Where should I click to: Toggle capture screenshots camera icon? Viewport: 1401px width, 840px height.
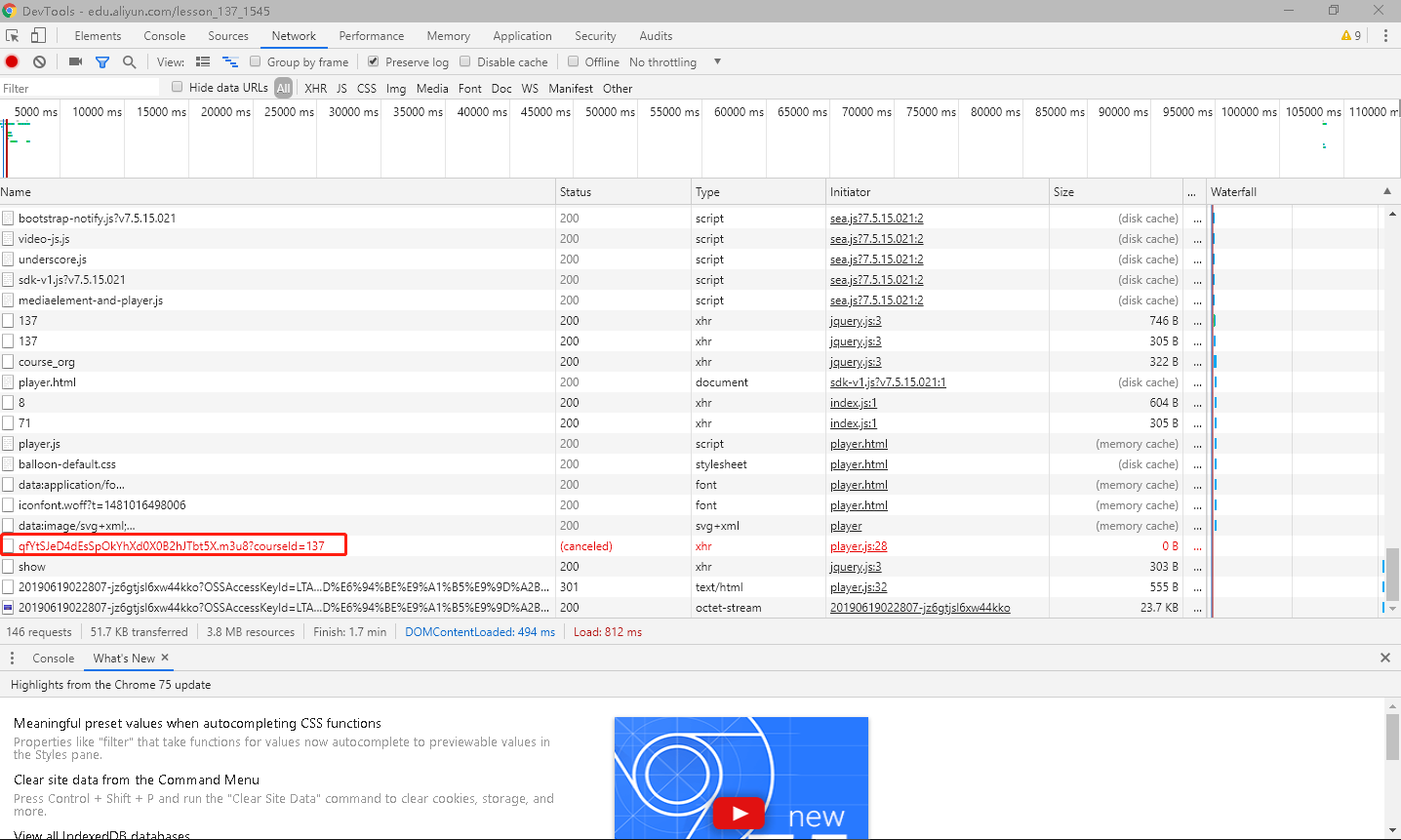[x=75, y=61]
